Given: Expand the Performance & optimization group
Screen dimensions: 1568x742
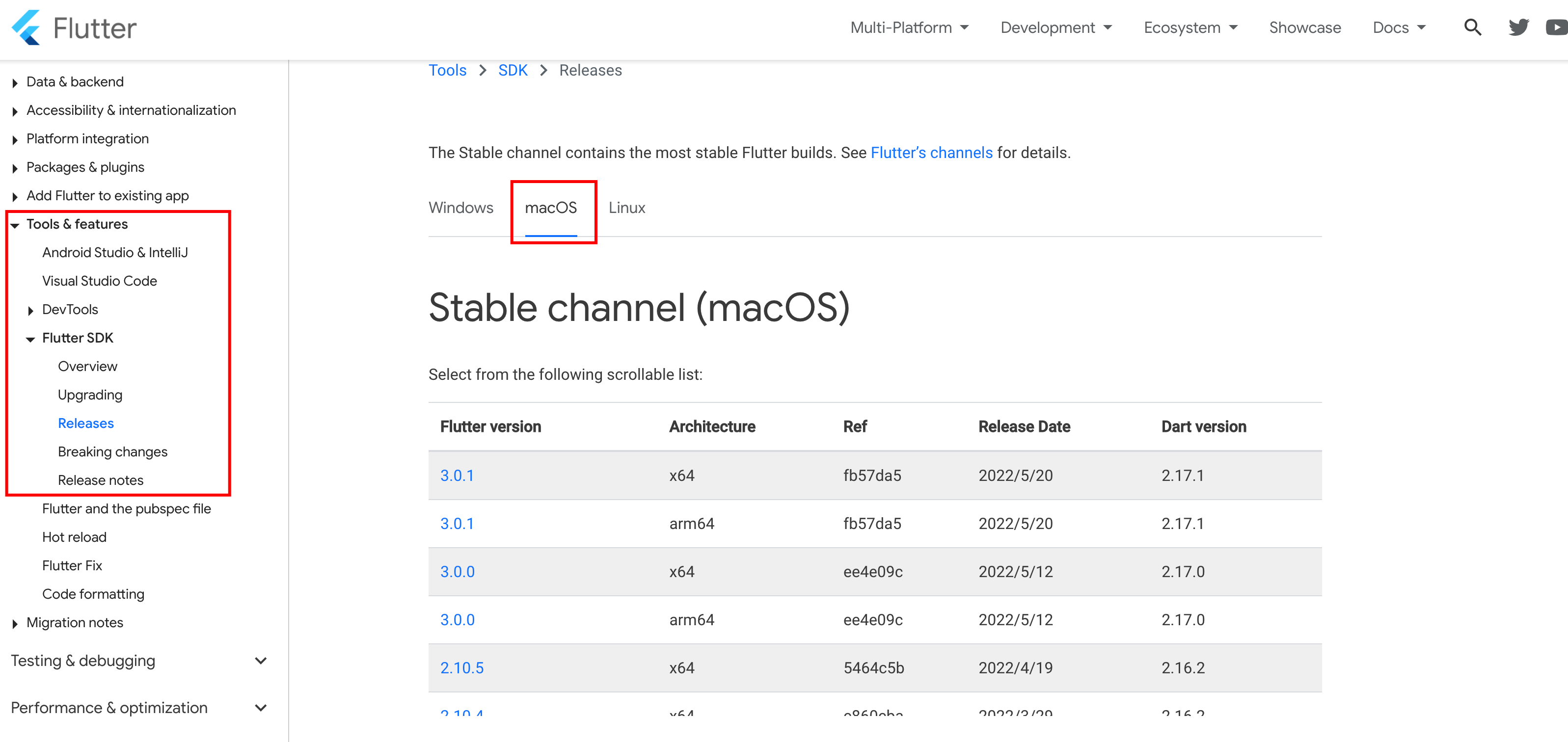Looking at the screenshot, I should click(139, 707).
